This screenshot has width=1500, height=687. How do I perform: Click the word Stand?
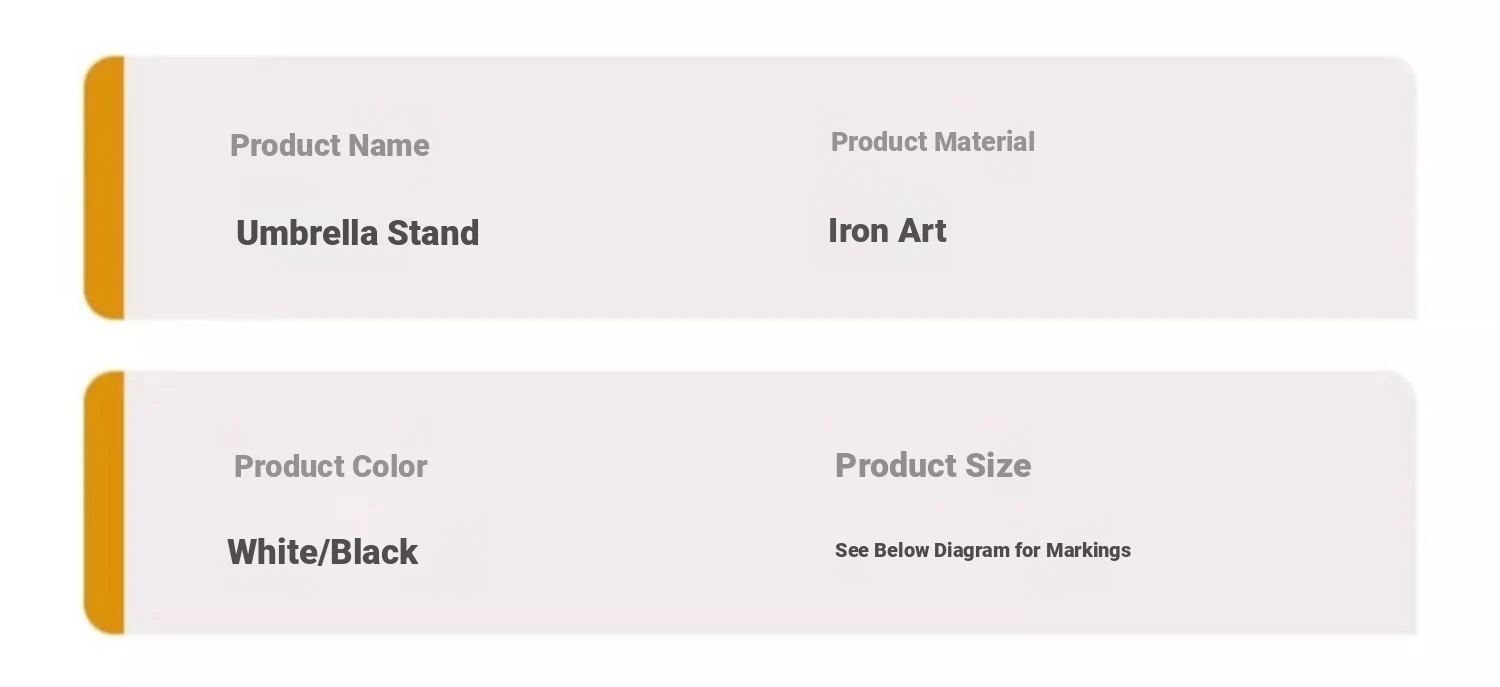coord(433,233)
